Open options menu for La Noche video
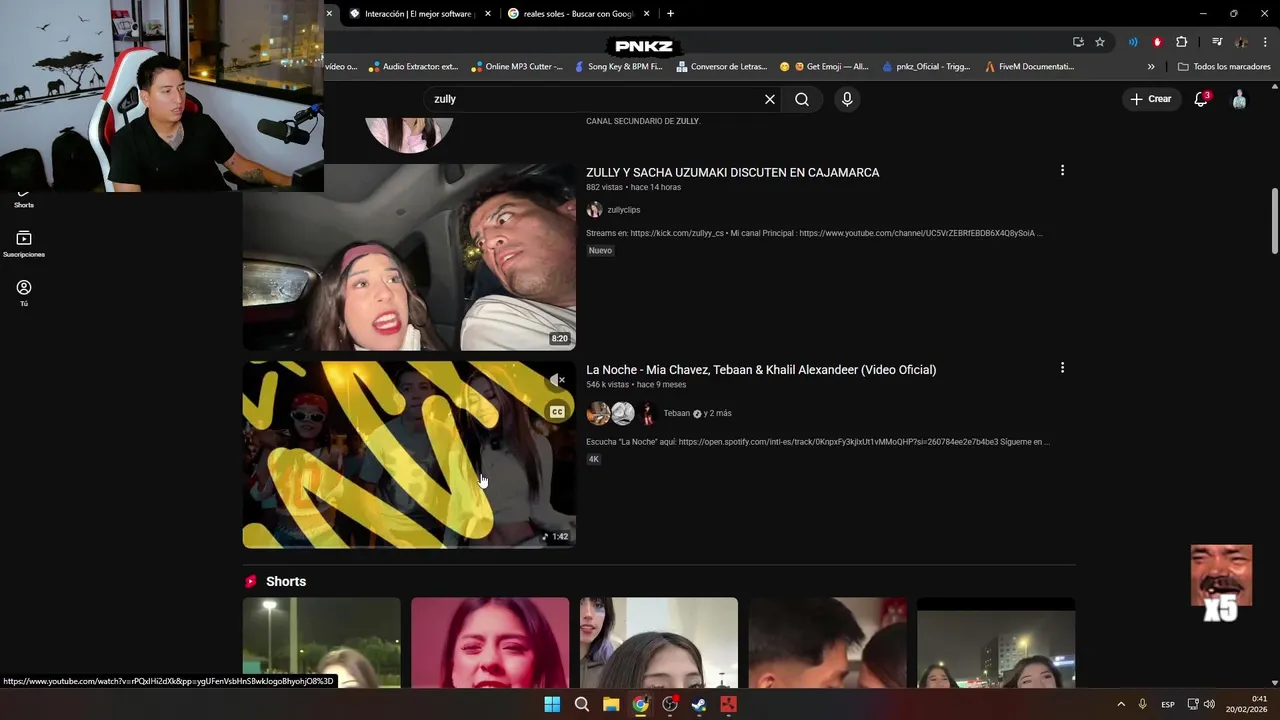 tap(1062, 368)
